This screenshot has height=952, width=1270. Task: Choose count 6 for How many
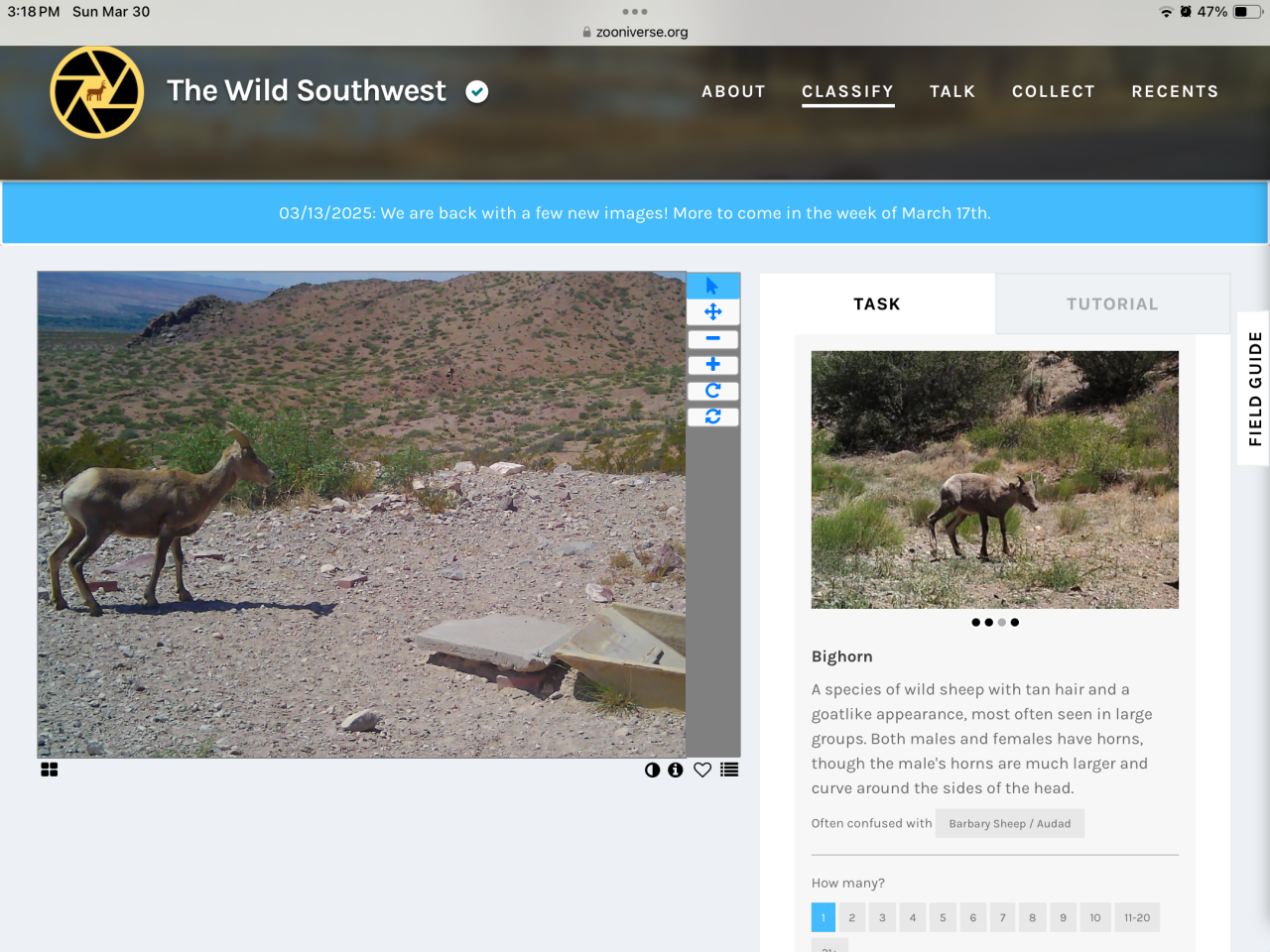click(972, 917)
